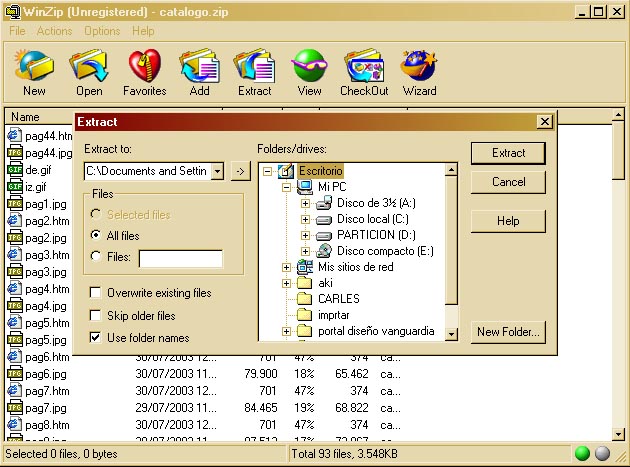This screenshot has width=630, height=467.
Task: Click the GIF icon beside de.gif
Action: pos(15,170)
